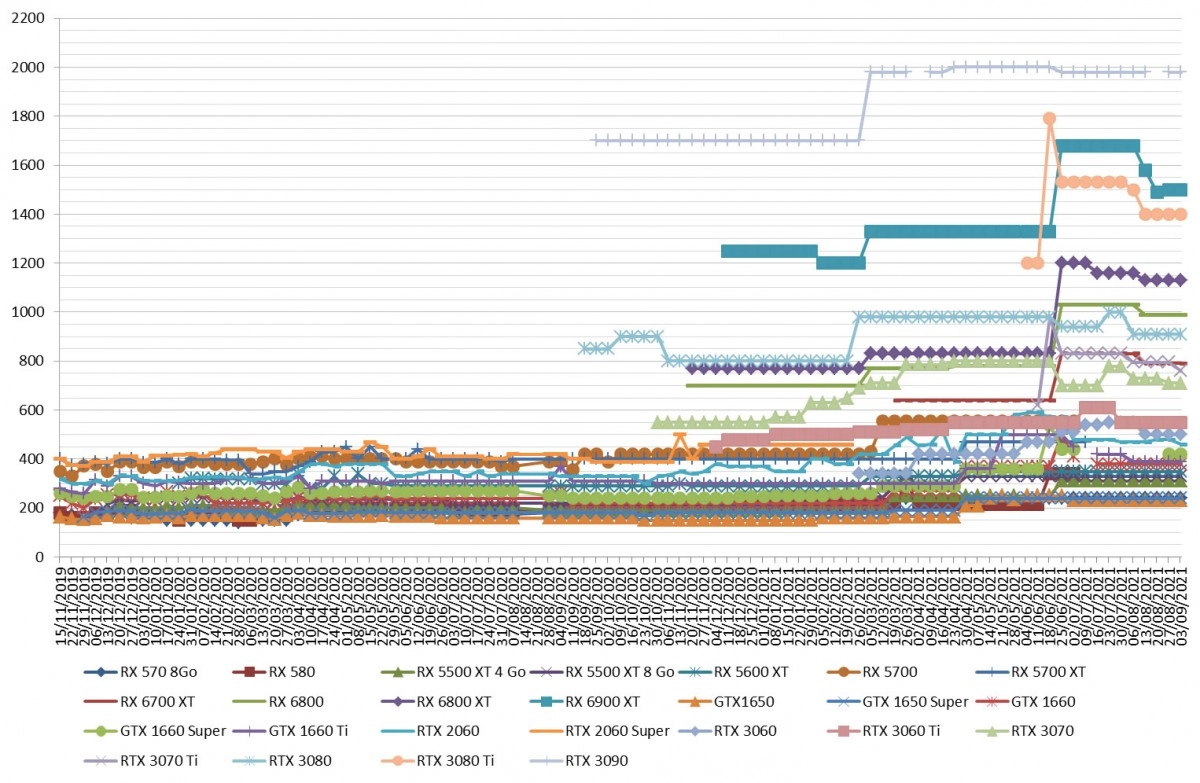Click the x-axis date 03/01/2020
The image size is (1200, 783).
(144, 605)
